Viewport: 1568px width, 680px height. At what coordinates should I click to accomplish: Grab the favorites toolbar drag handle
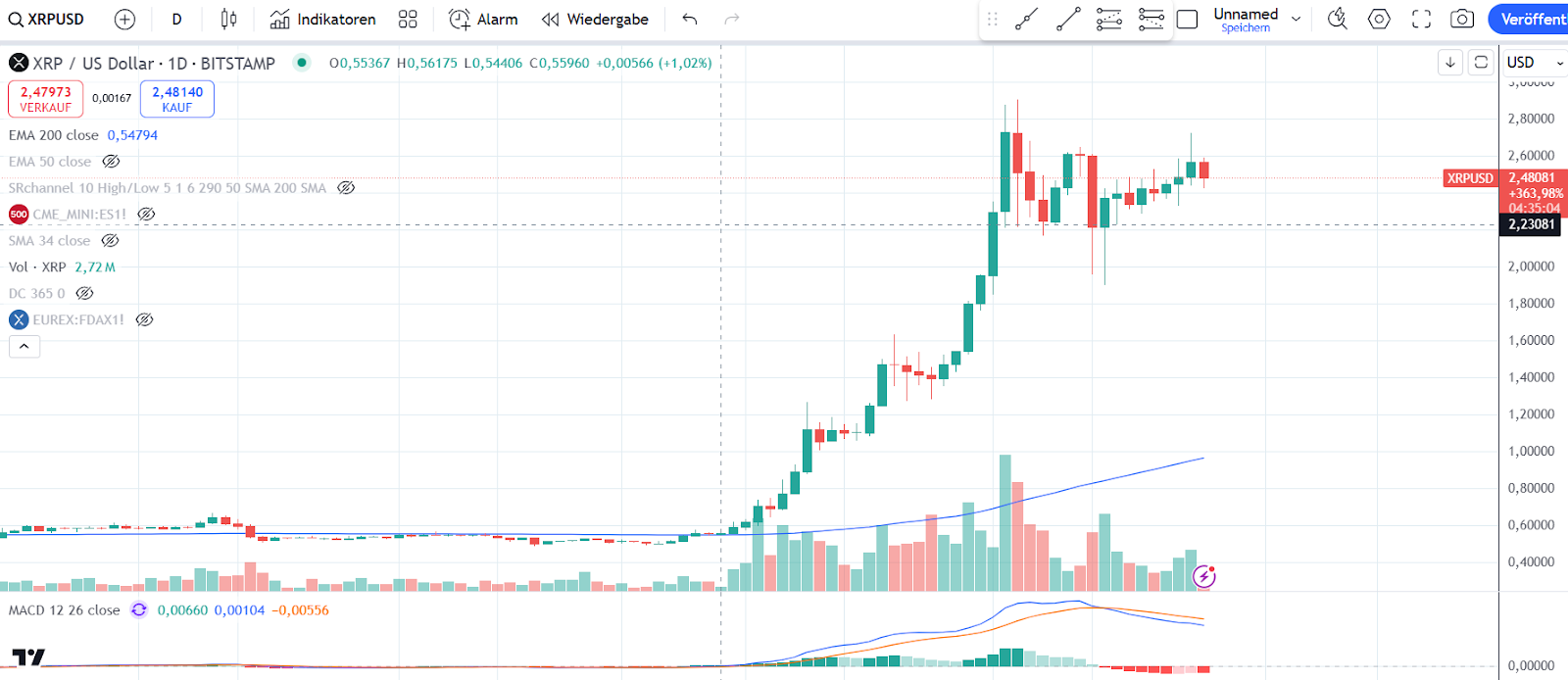(x=992, y=19)
